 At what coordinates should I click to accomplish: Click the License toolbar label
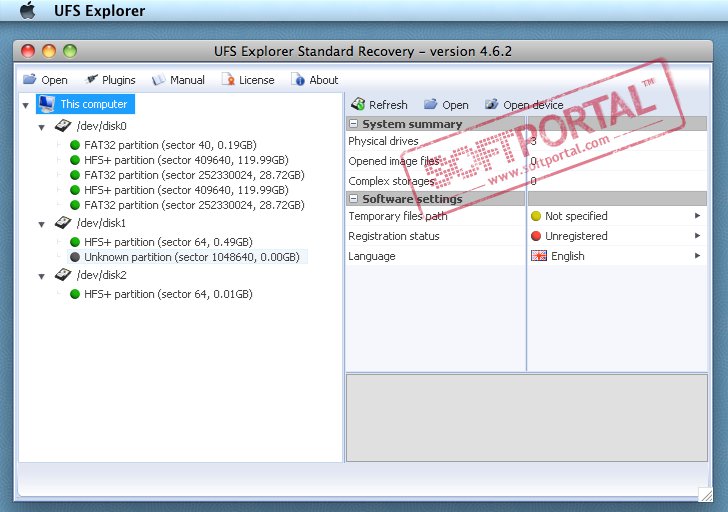pyautogui.click(x=257, y=80)
